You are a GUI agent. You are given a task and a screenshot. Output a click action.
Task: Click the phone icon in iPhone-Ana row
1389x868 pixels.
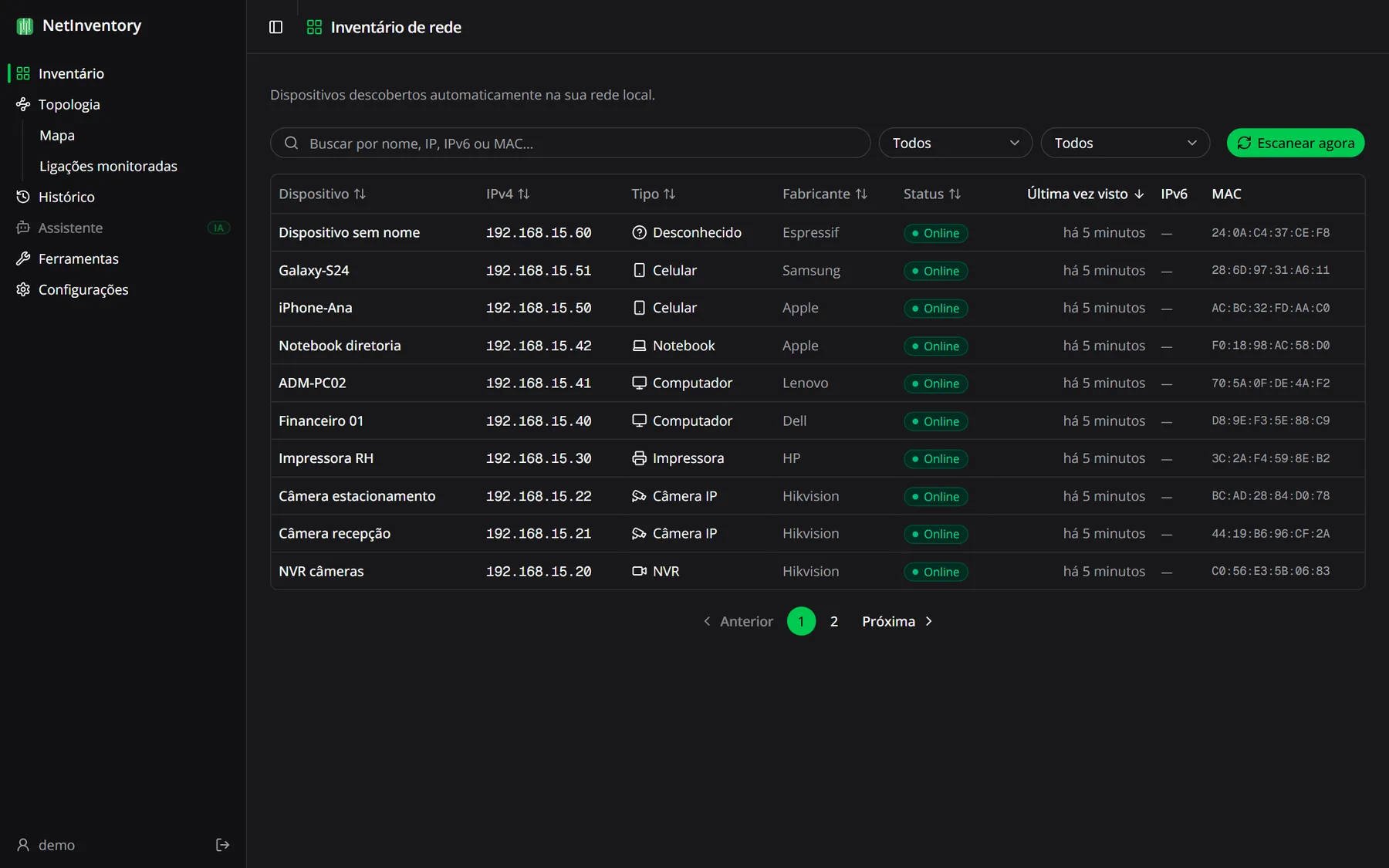coord(639,308)
